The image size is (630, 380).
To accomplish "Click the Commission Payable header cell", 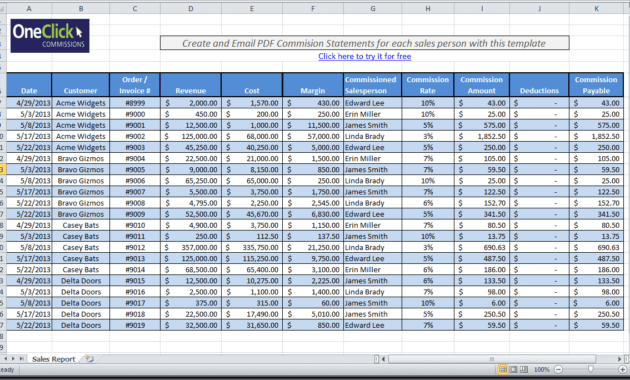I will pyautogui.click(x=596, y=85).
